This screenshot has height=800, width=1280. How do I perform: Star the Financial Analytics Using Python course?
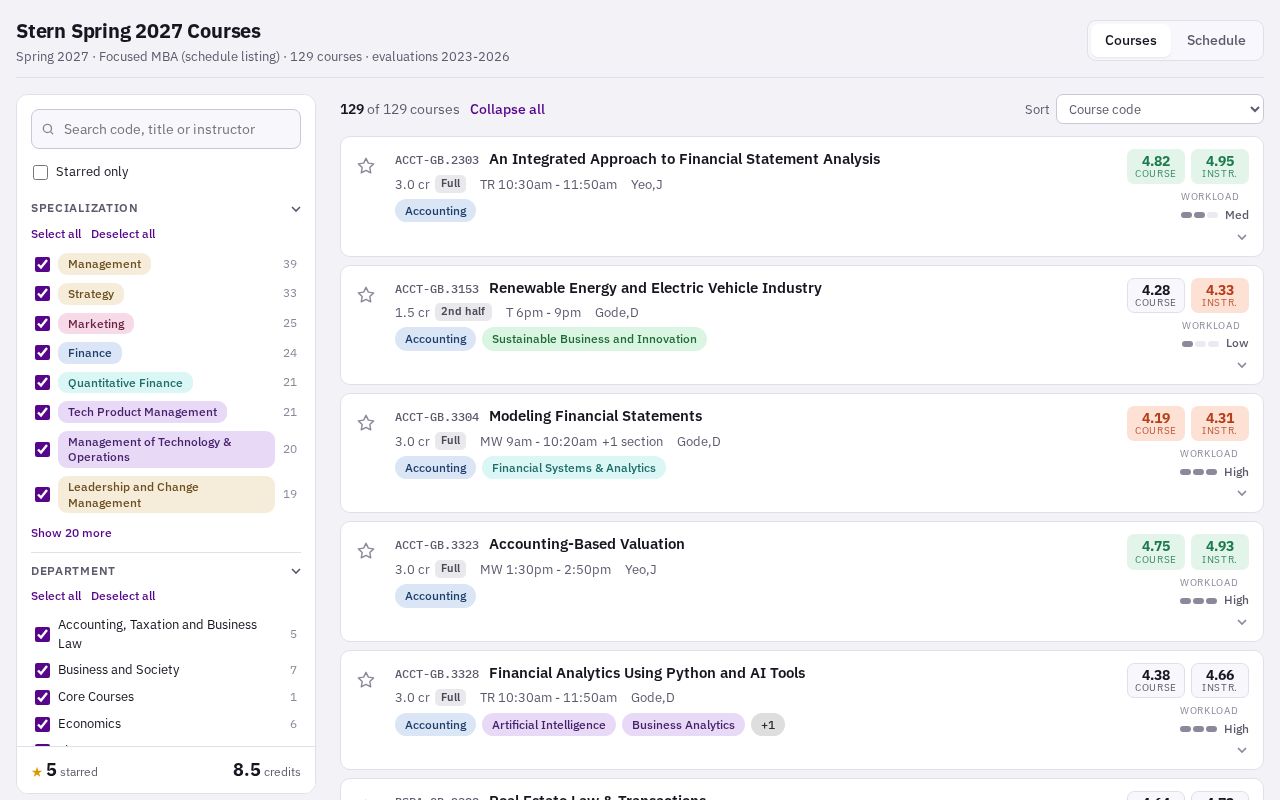click(x=366, y=680)
